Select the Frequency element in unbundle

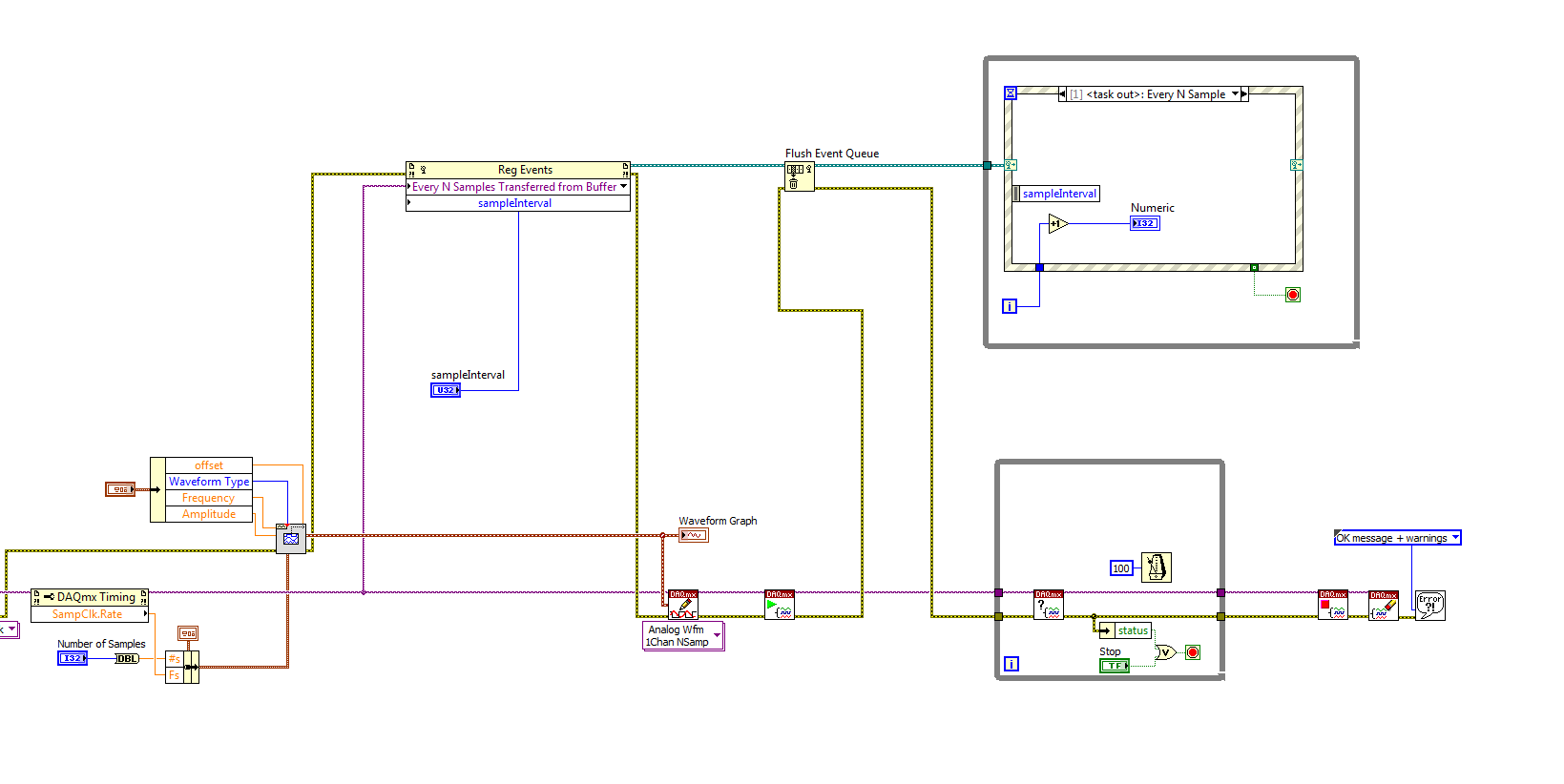click(209, 498)
